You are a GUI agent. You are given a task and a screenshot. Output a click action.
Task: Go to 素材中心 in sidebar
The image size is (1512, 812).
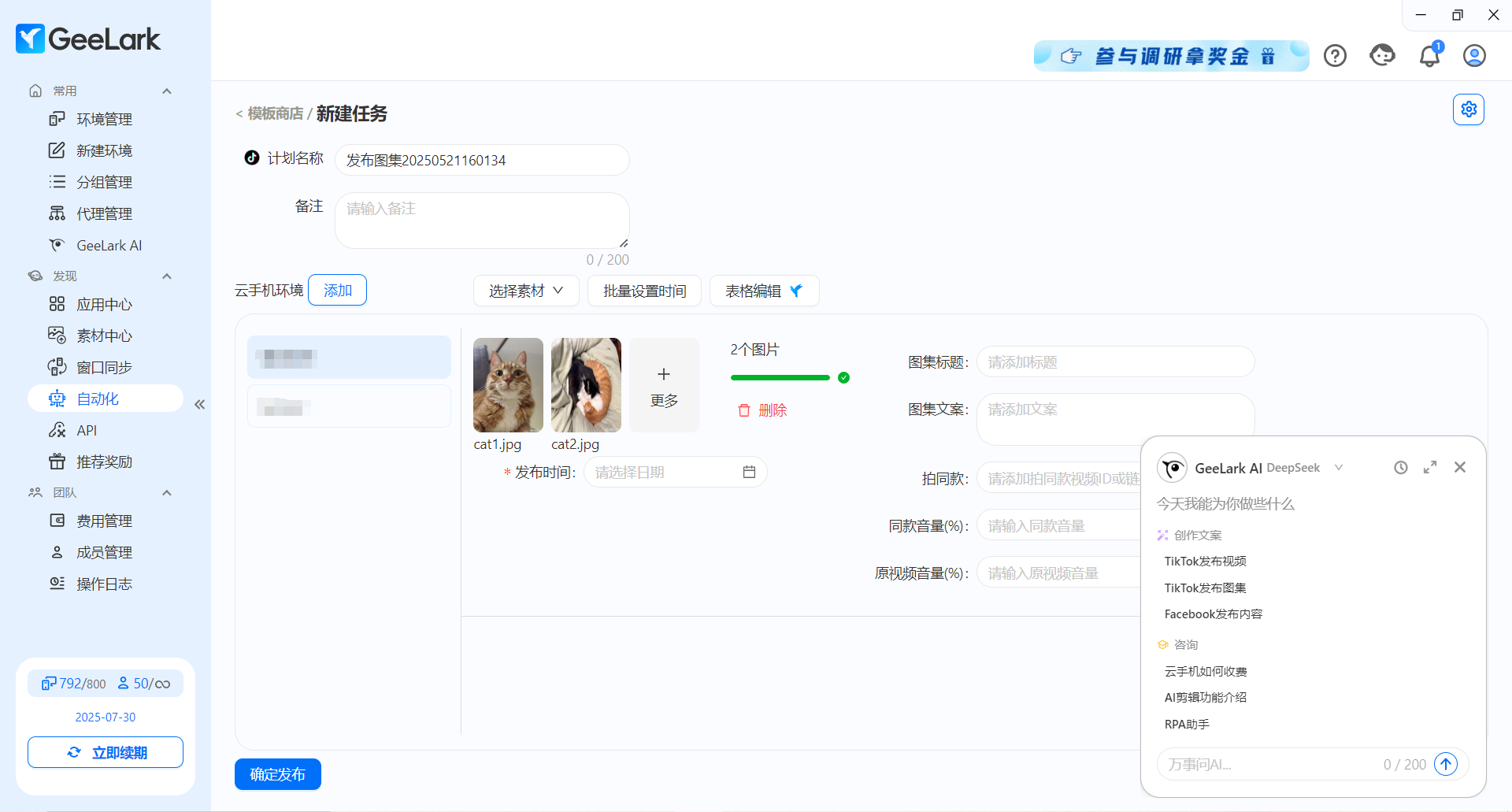pos(104,336)
